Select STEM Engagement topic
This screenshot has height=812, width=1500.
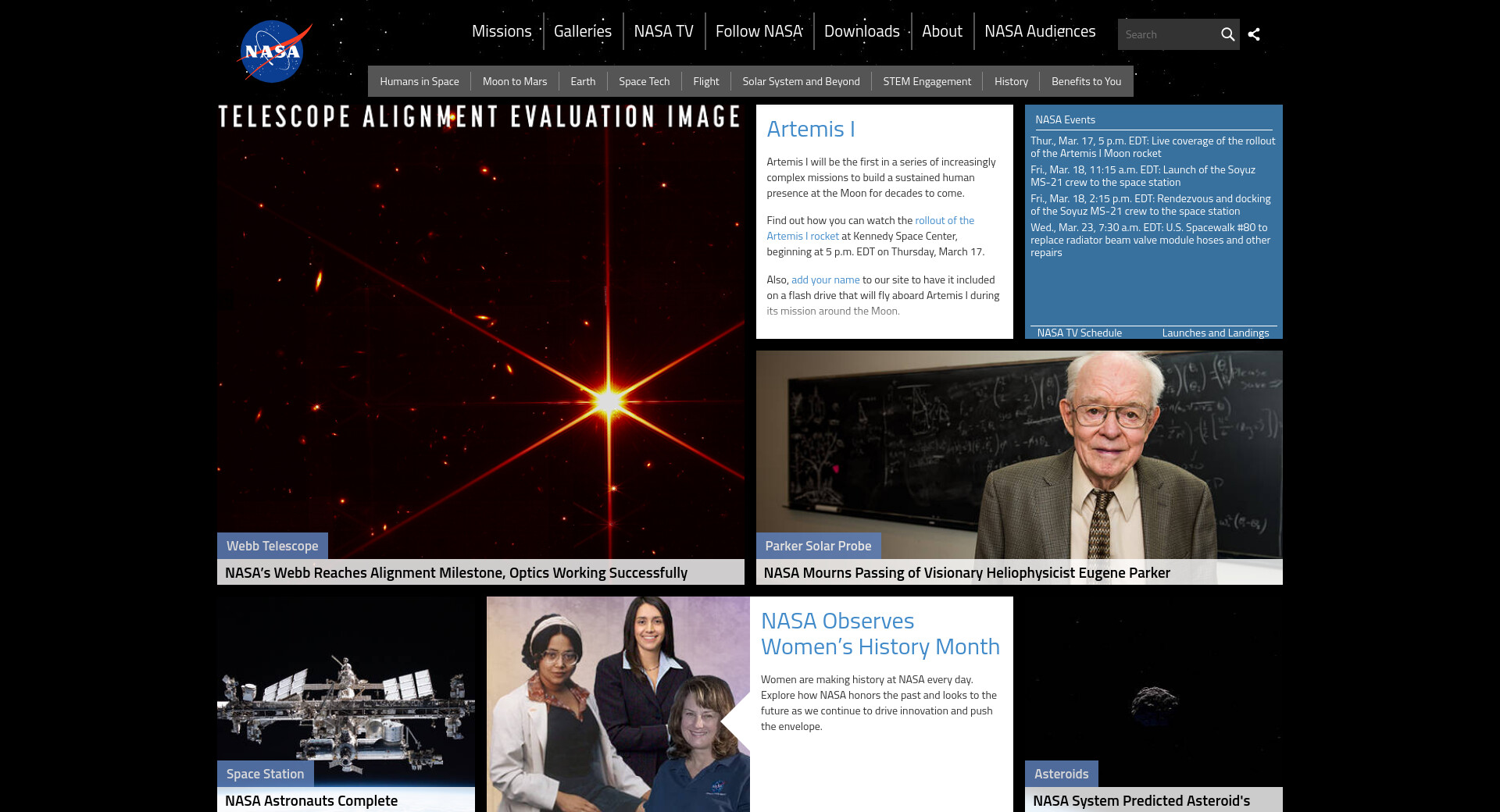pyautogui.click(x=927, y=81)
